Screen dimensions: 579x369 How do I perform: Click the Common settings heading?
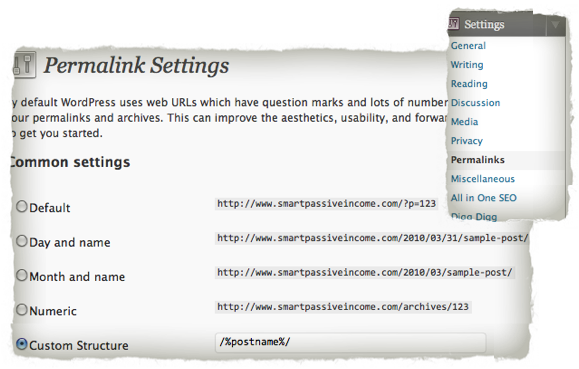(x=70, y=162)
